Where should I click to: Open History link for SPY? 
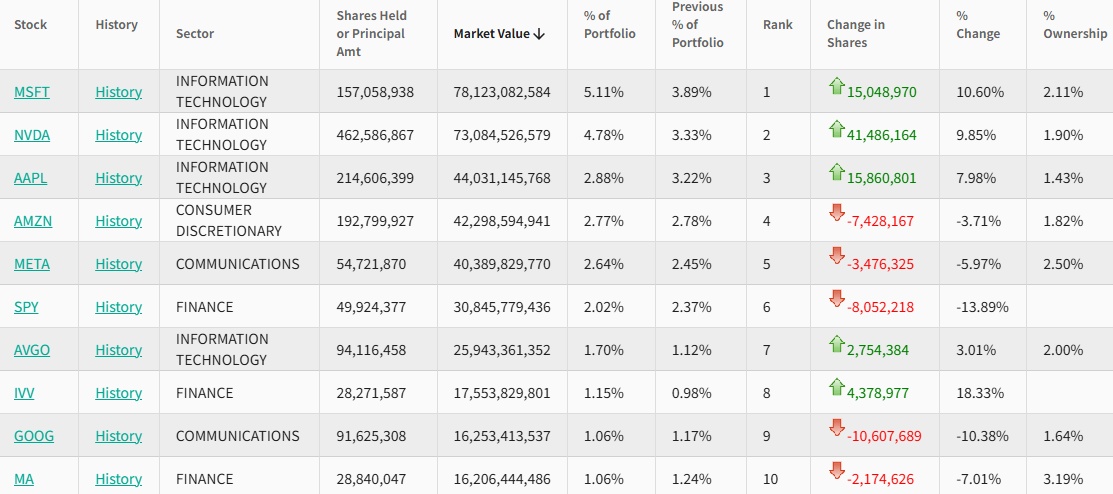click(x=119, y=307)
